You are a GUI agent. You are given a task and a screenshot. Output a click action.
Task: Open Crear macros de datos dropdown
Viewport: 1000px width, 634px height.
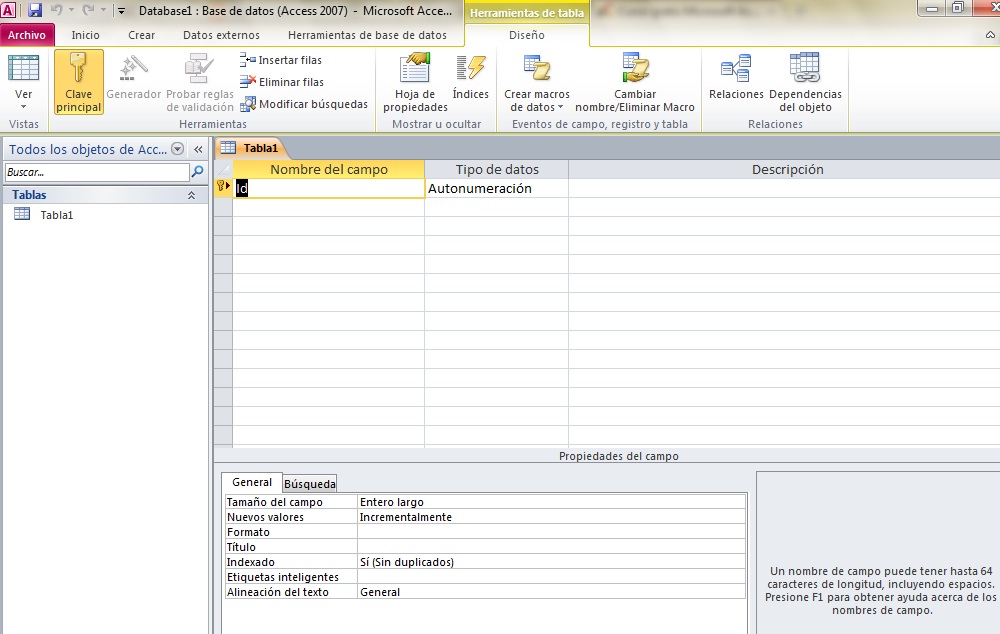pos(537,83)
